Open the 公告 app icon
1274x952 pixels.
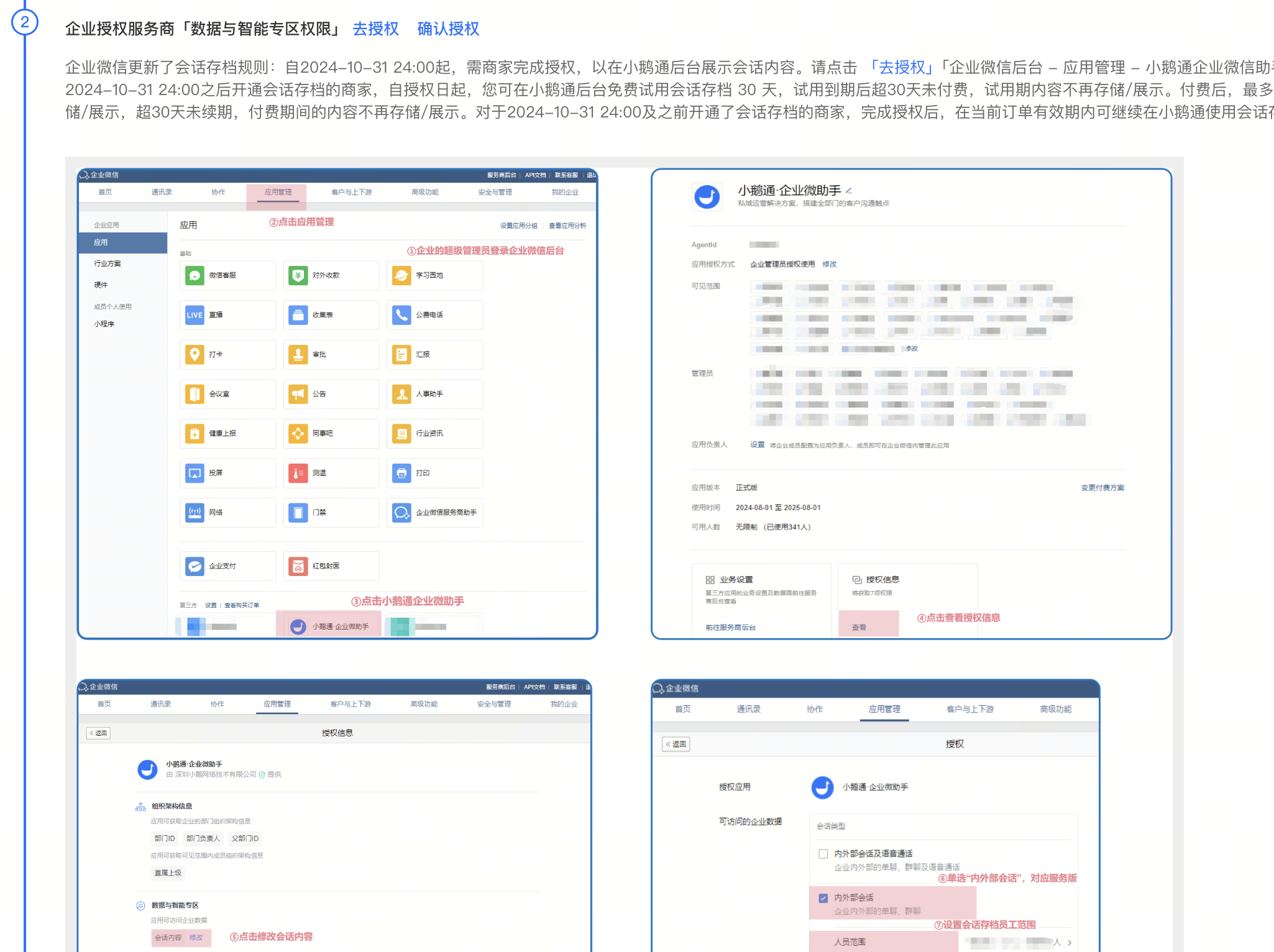coord(298,394)
